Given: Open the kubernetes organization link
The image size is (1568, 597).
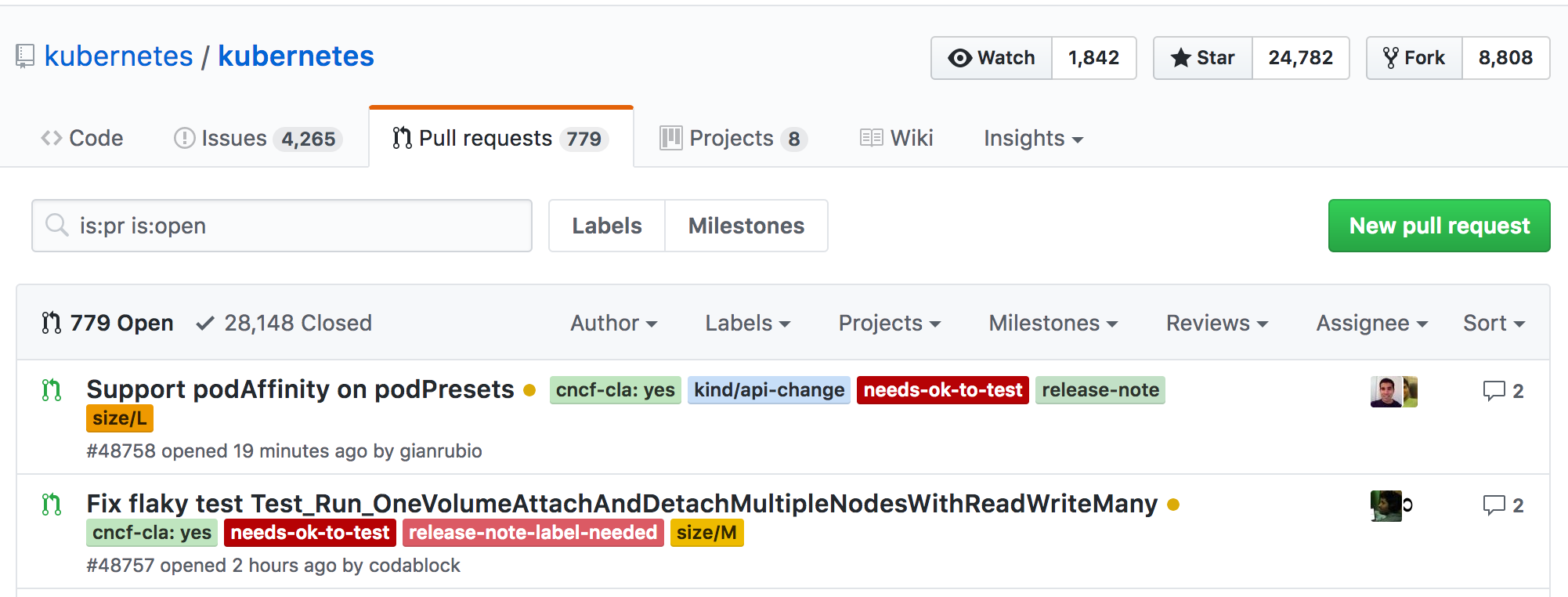Looking at the screenshot, I should pyautogui.click(x=118, y=56).
